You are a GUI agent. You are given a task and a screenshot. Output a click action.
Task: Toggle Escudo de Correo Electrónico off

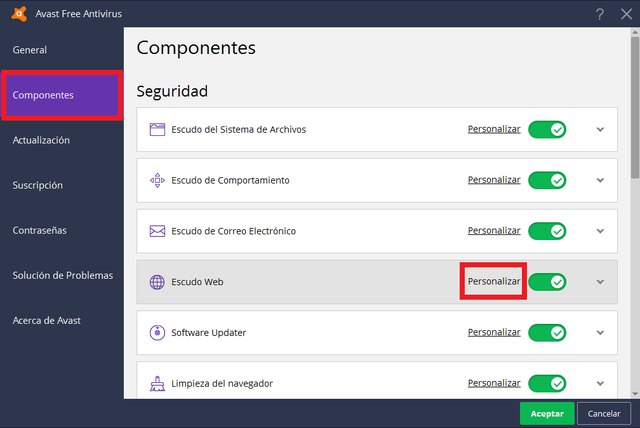547,231
